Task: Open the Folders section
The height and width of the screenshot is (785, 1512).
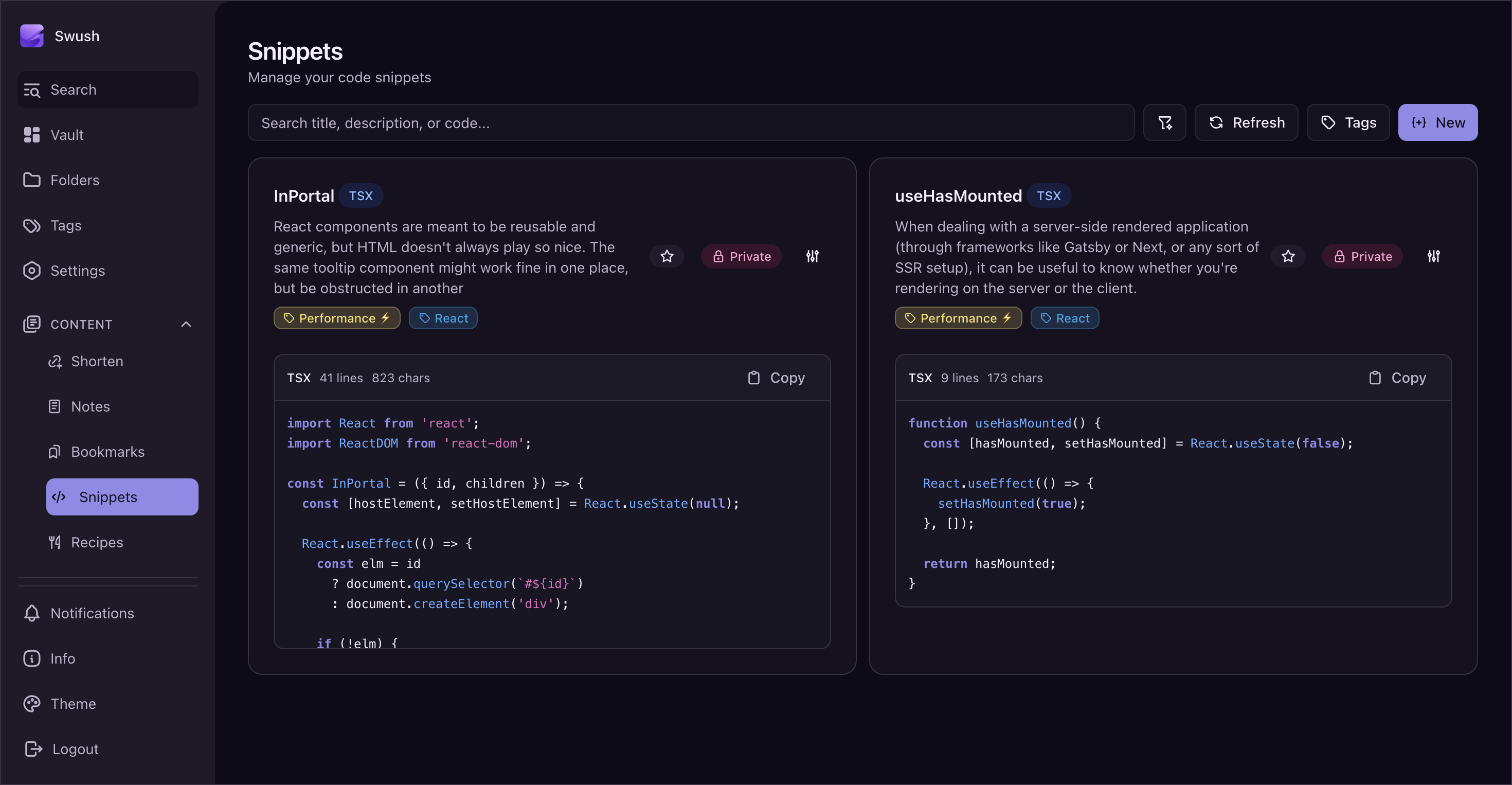Action: pos(75,180)
